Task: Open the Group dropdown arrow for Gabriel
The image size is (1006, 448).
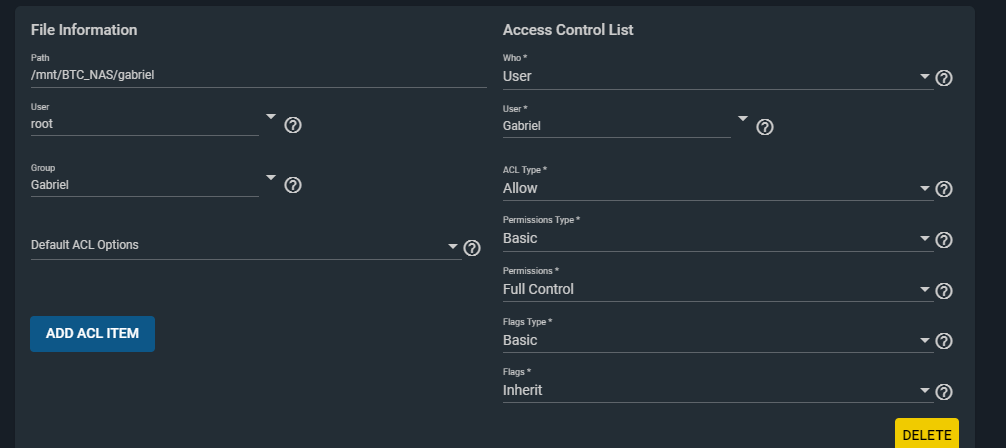Action: [x=271, y=178]
